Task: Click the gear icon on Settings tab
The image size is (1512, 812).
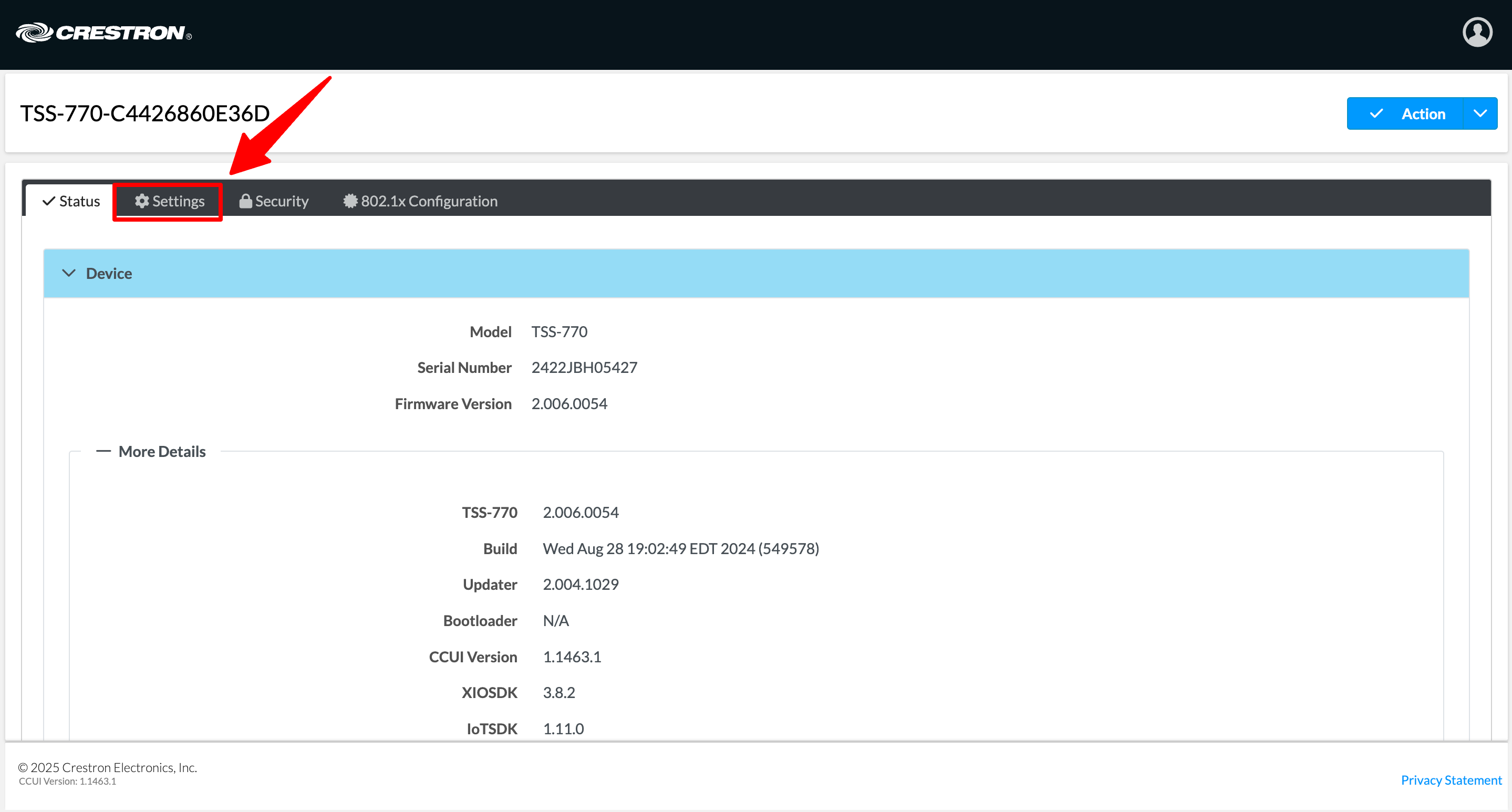Action: click(x=141, y=201)
